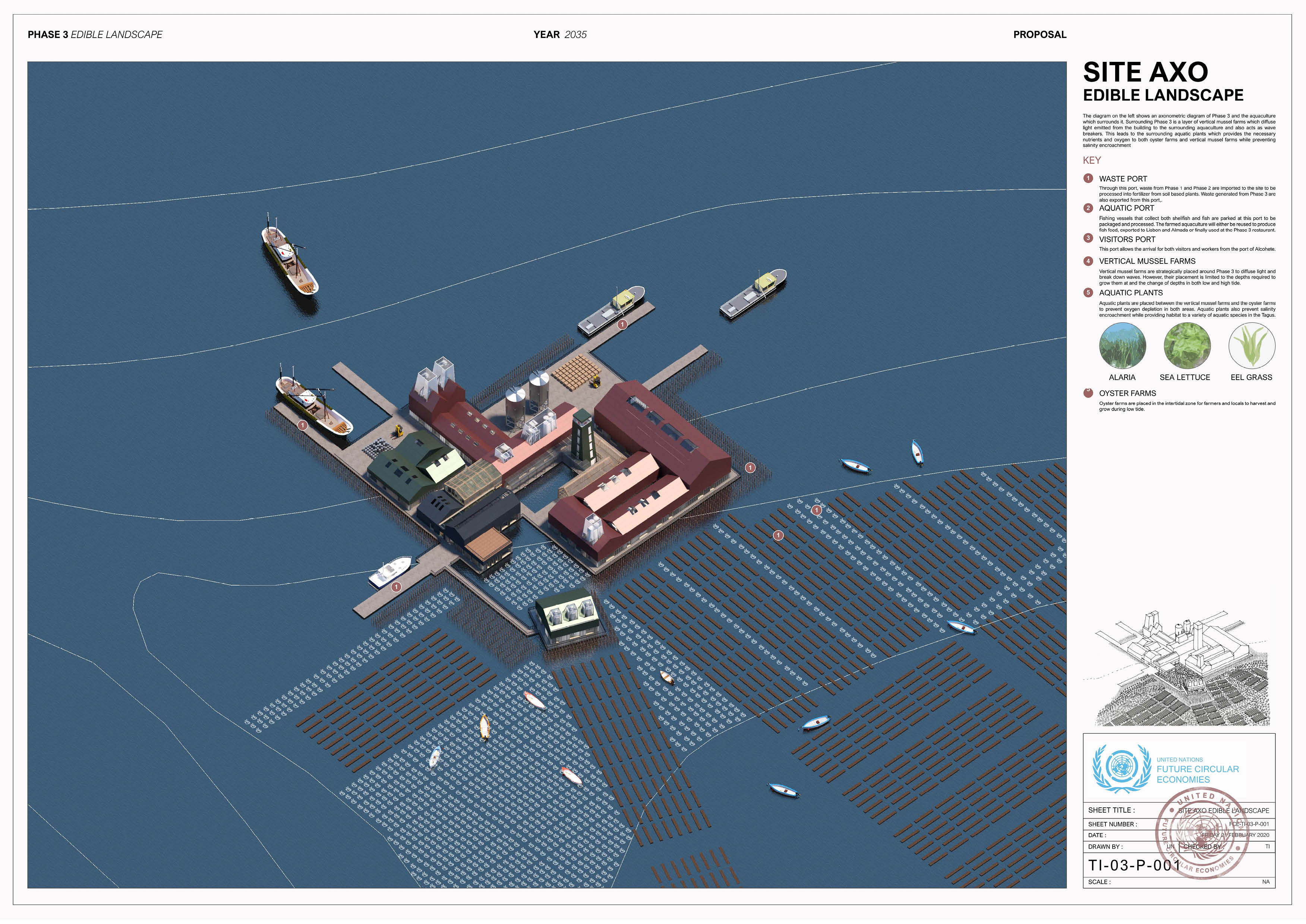This screenshot has height=924, width=1306.
Task: Click the SITE AXO main title
Action: tap(1145, 73)
